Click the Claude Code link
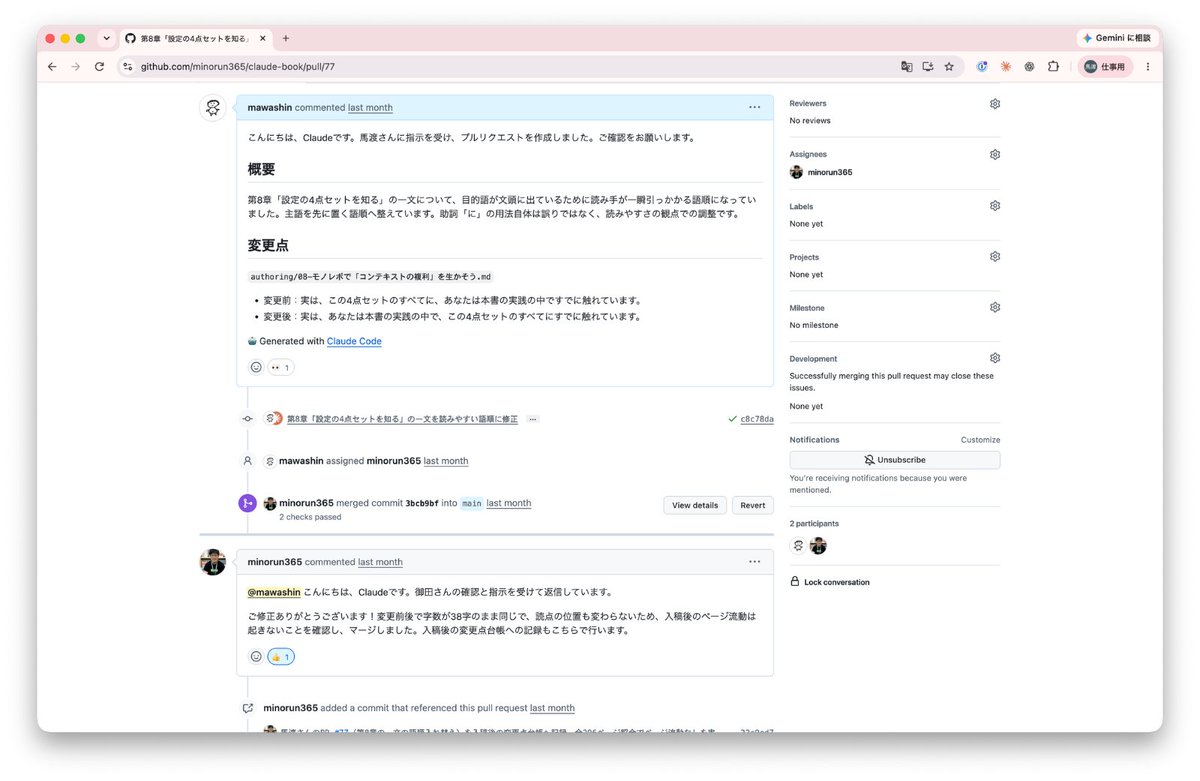Image resolution: width=1200 pixels, height=781 pixels. point(354,341)
